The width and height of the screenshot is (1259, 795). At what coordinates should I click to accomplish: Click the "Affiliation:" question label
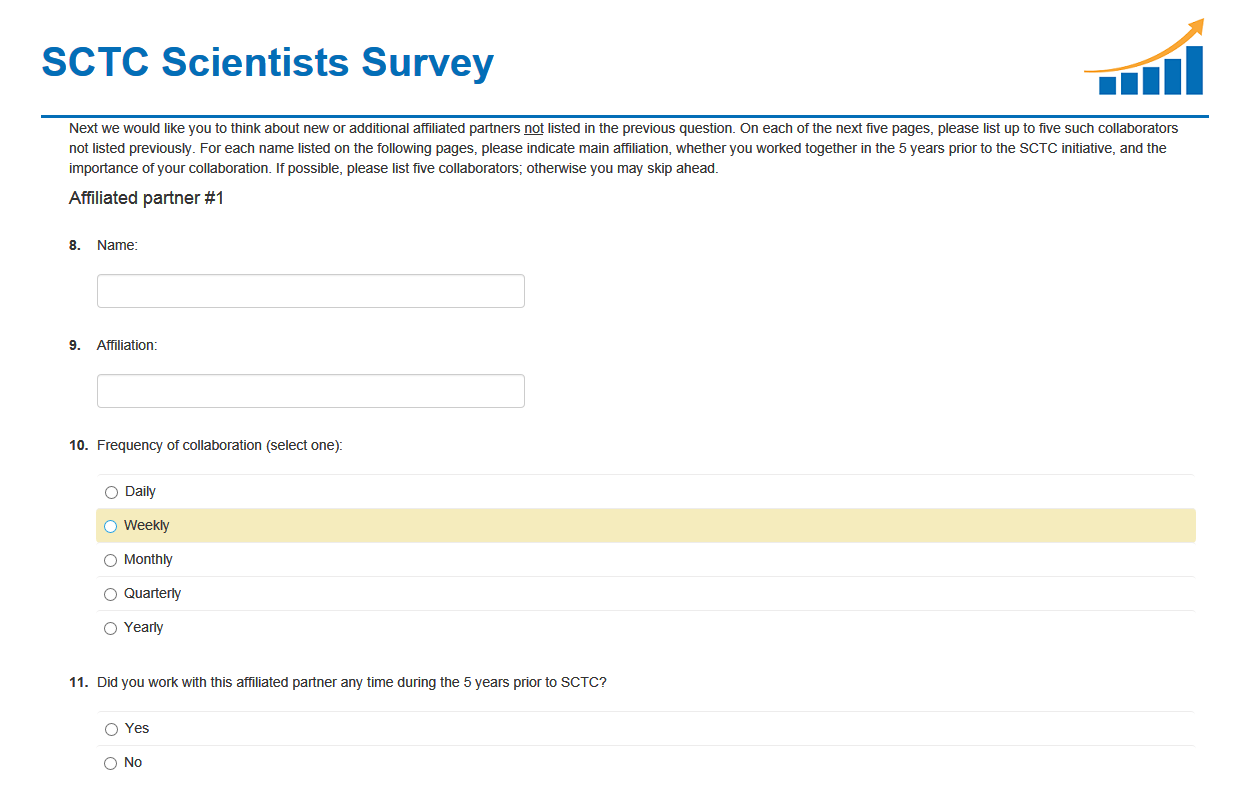(127, 345)
